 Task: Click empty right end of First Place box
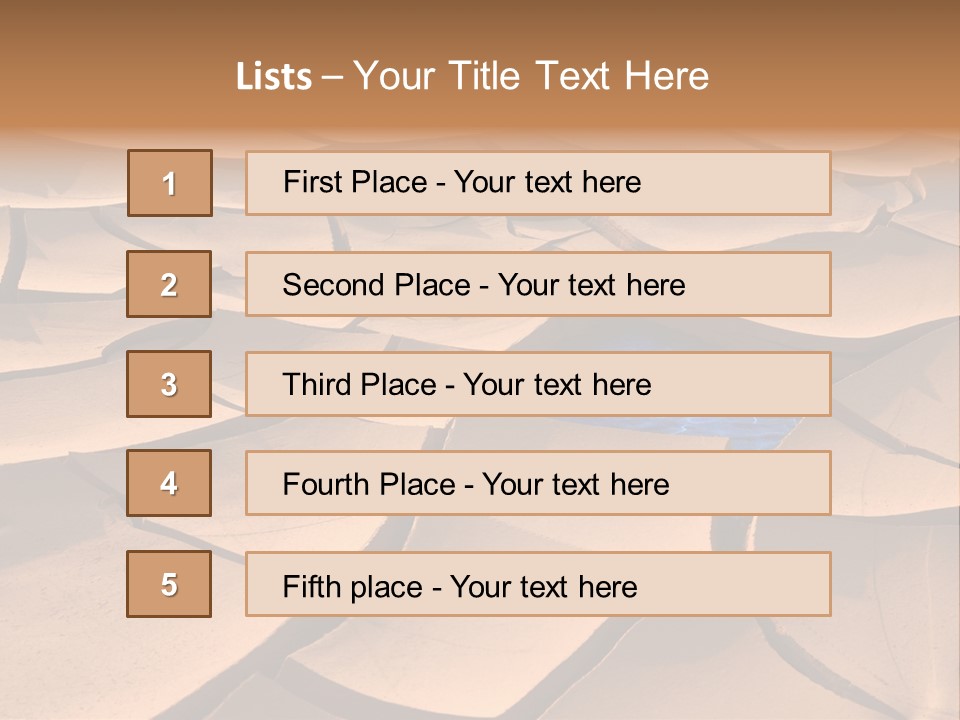coord(760,183)
